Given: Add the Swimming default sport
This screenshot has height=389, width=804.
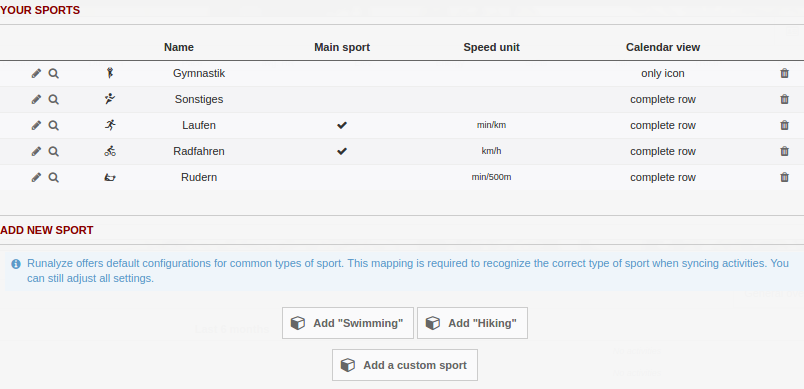Looking at the screenshot, I should 348,323.
